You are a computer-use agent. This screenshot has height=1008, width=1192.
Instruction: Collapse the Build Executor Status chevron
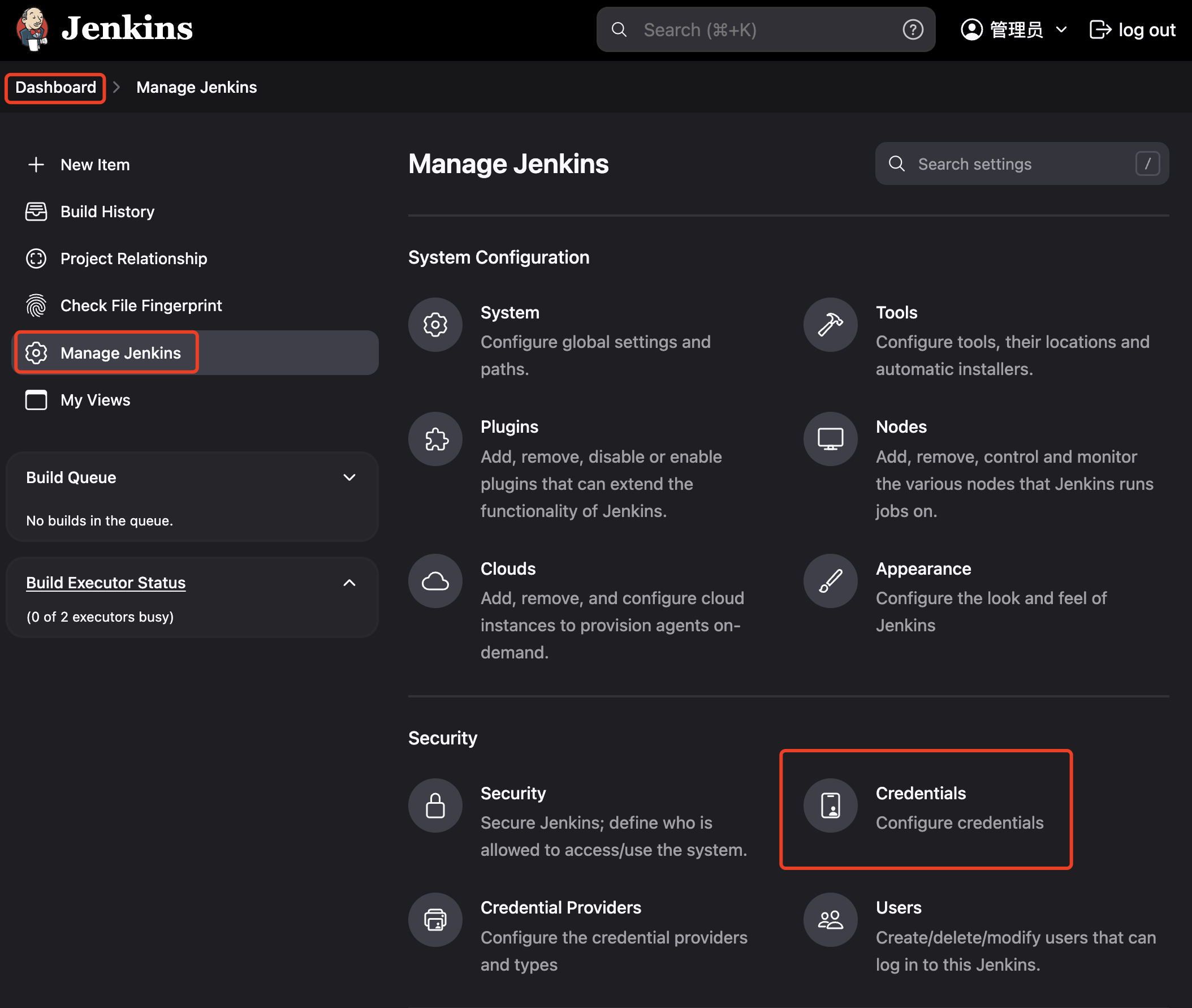click(349, 582)
